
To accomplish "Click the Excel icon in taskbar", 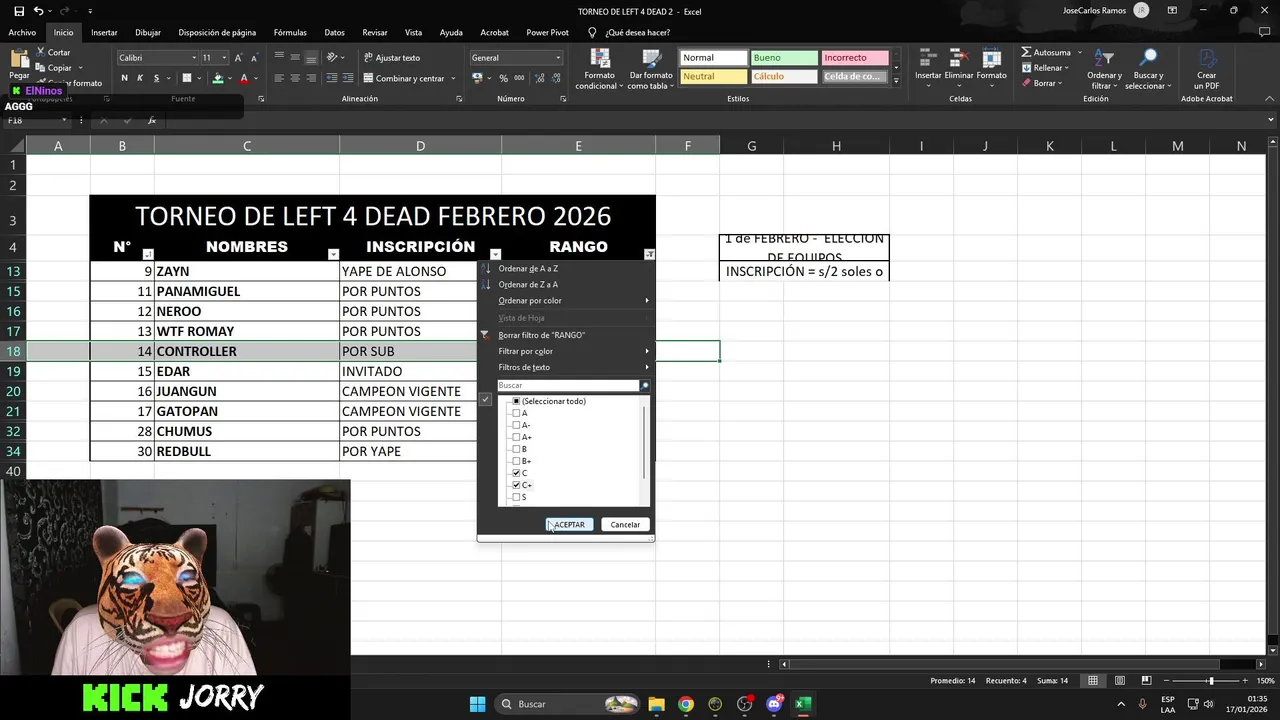I will click(x=802, y=704).
